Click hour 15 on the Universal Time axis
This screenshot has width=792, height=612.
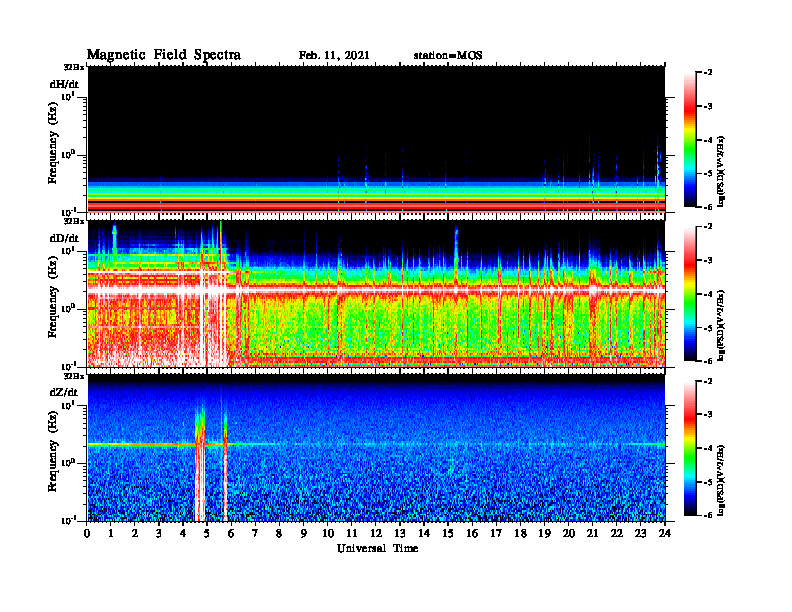448,533
